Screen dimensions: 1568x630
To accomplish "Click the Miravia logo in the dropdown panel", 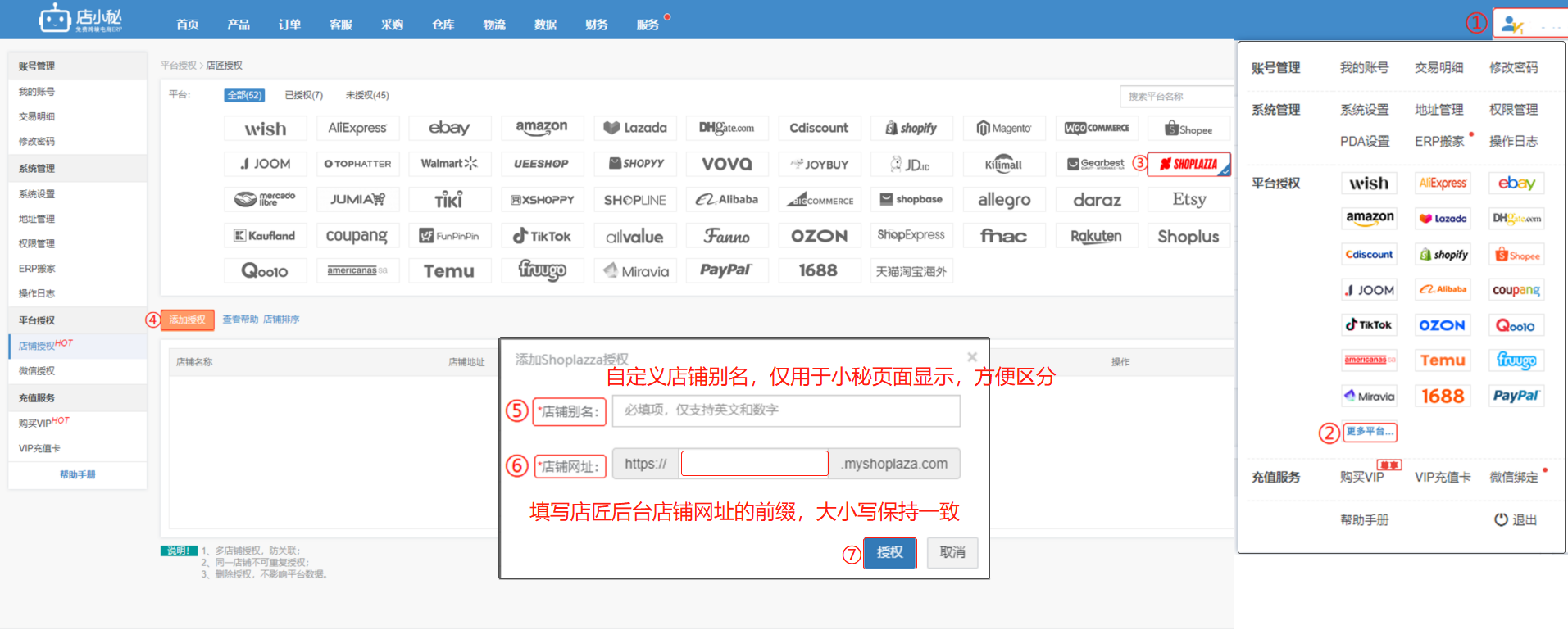I will point(1370,397).
